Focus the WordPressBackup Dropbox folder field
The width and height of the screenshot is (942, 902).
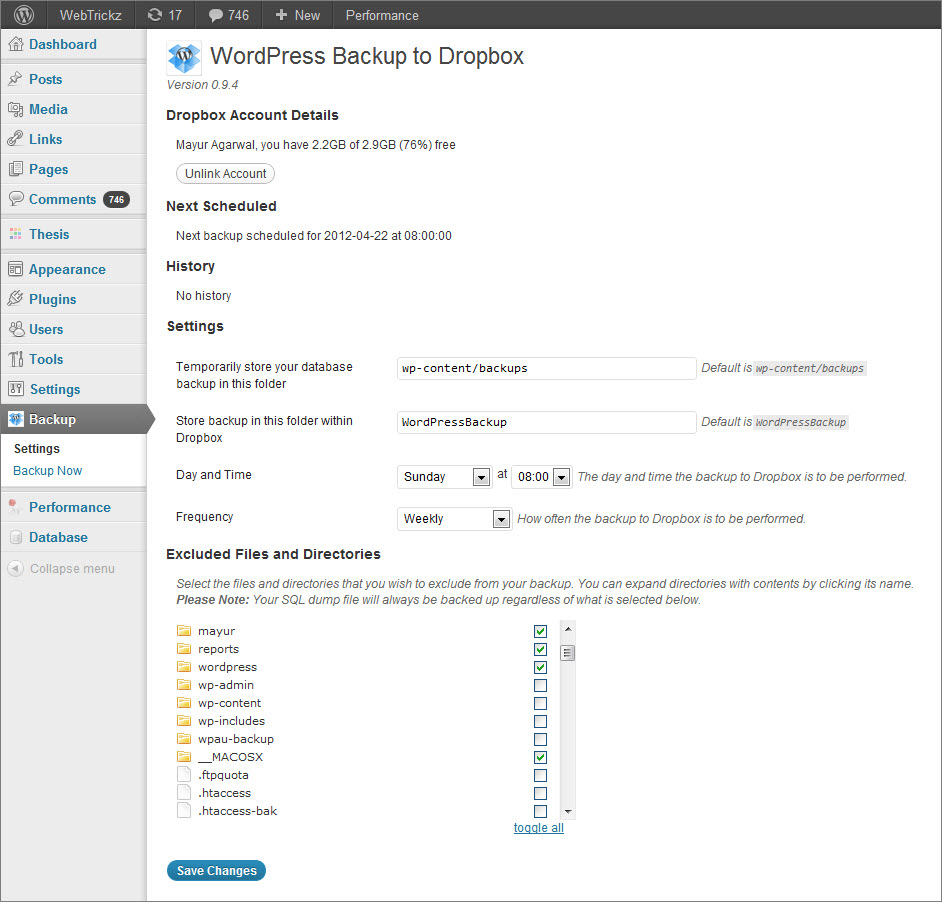[547, 422]
